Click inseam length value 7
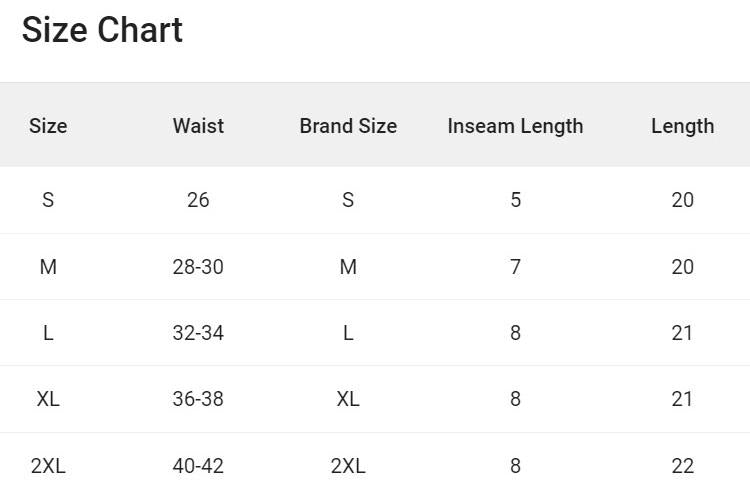Image resolution: width=750 pixels, height=483 pixels. click(515, 267)
